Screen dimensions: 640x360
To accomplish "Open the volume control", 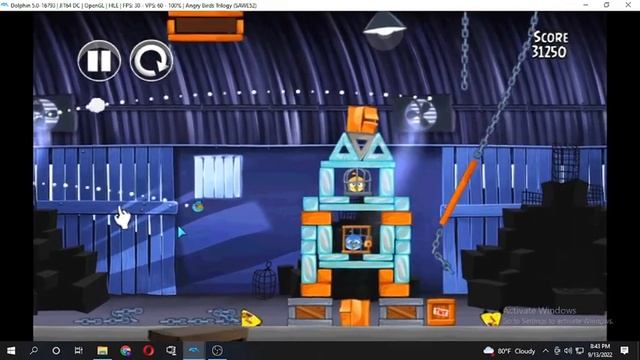I will coord(568,351).
